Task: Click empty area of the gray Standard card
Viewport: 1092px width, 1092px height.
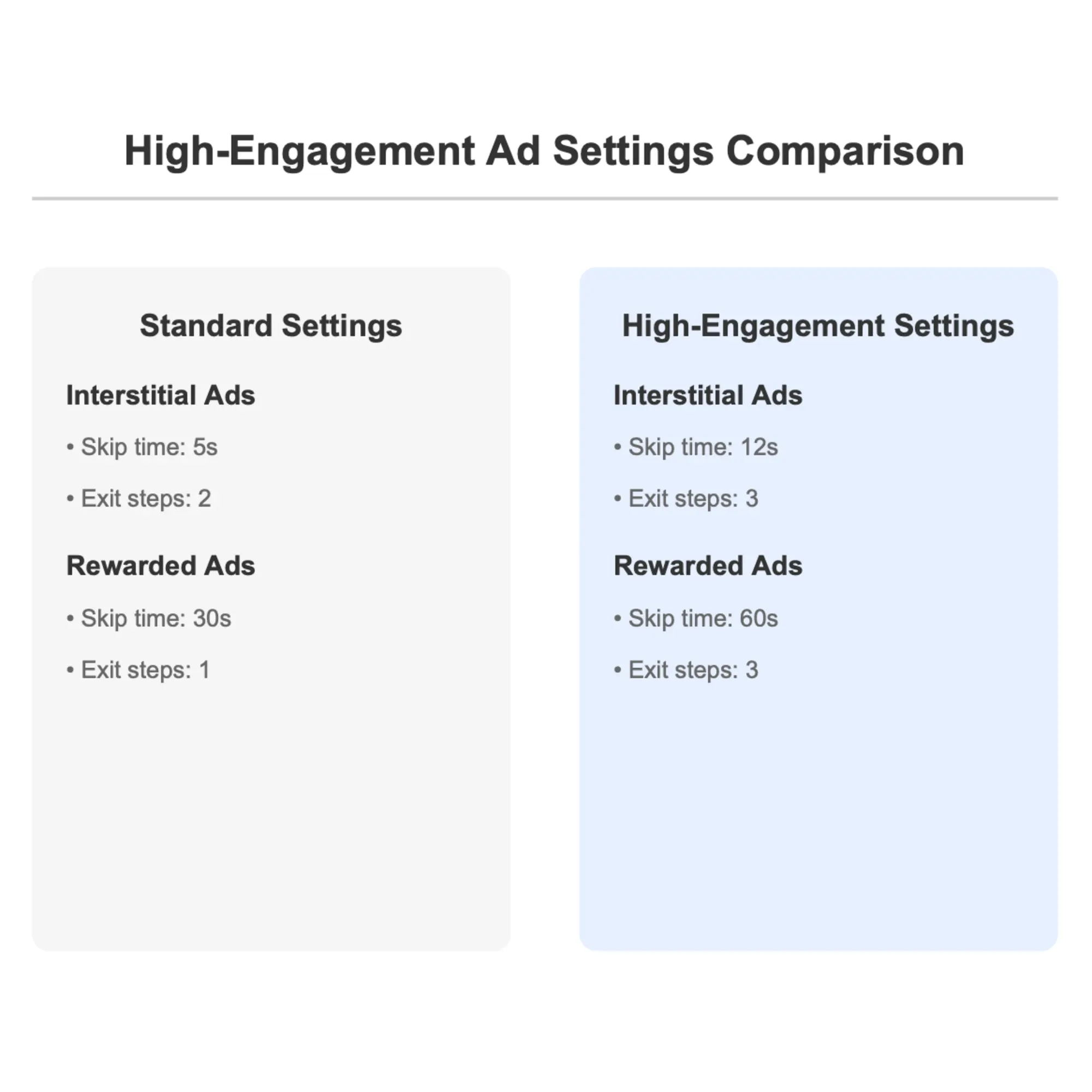Action: [x=271, y=820]
